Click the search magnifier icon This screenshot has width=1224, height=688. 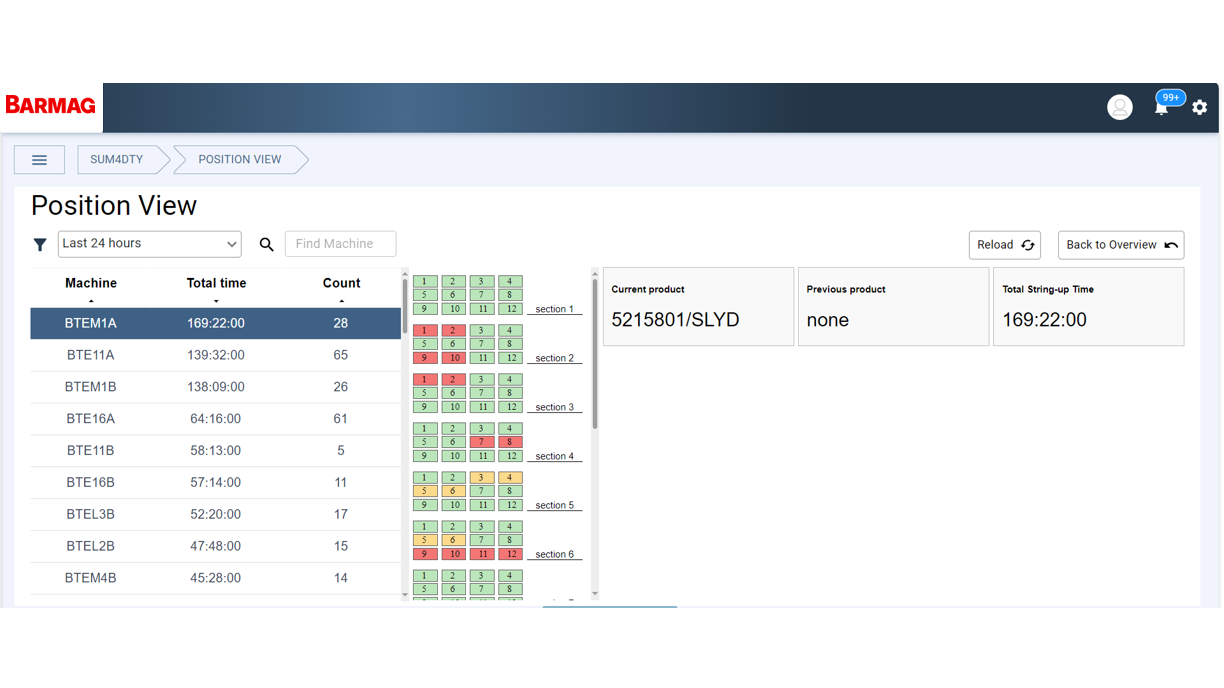(267, 244)
